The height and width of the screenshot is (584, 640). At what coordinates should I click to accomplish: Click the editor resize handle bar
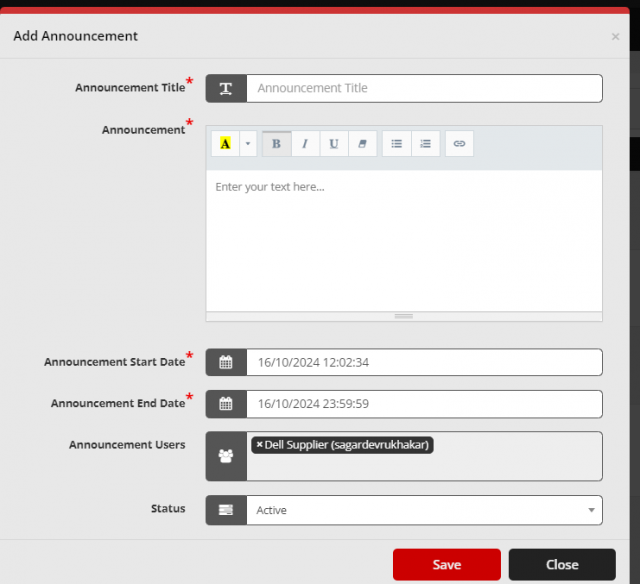pyautogui.click(x=404, y=316)
